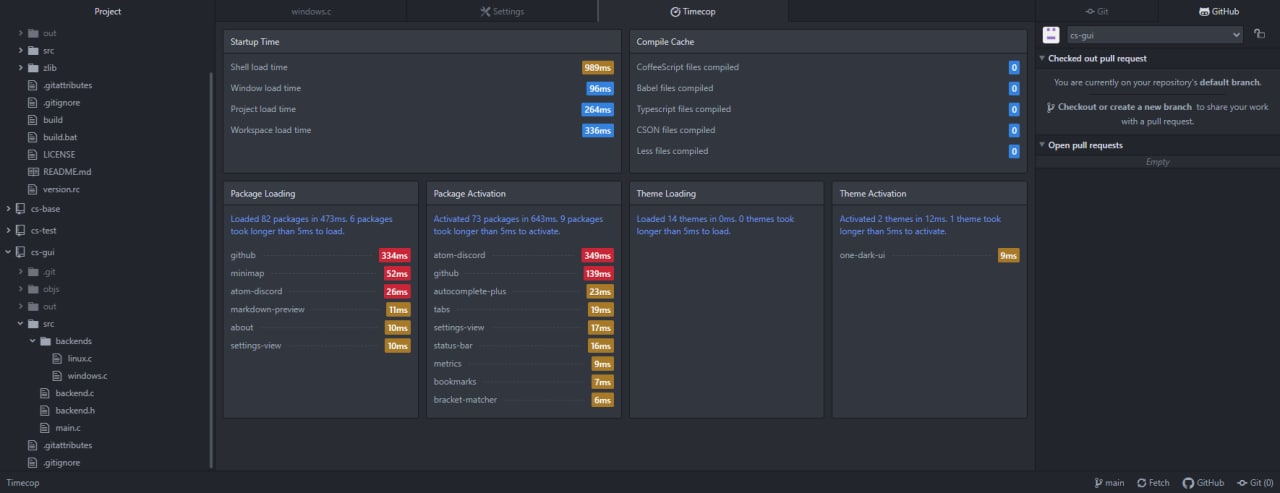The width and height of the screenshot is (1280, 493).
Task: Click the Checkout or create a new branch link
Action: point(1124,107)
